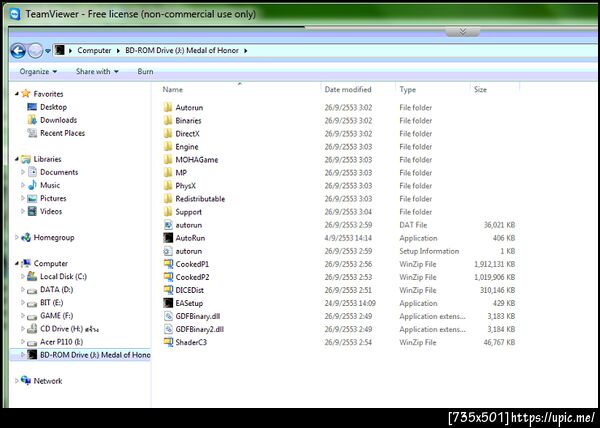Image resolution: width=600 pixels, height=428 pixels.
Task: Click the Pictures library icon
Action: point(33,198)
